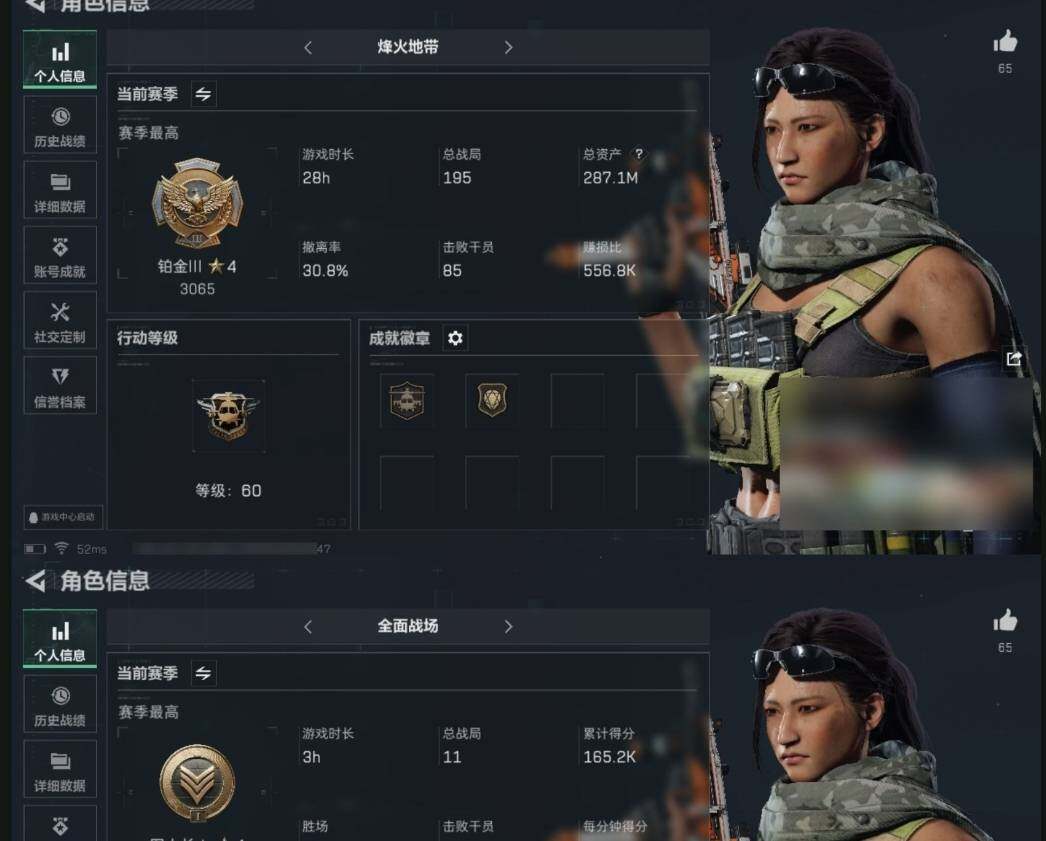The width and height of the screenshot is (1046, 841).
Task: Open 历史战绩 tab in upper sidebar
Action: pyautogui.click(x=60, y=126)
